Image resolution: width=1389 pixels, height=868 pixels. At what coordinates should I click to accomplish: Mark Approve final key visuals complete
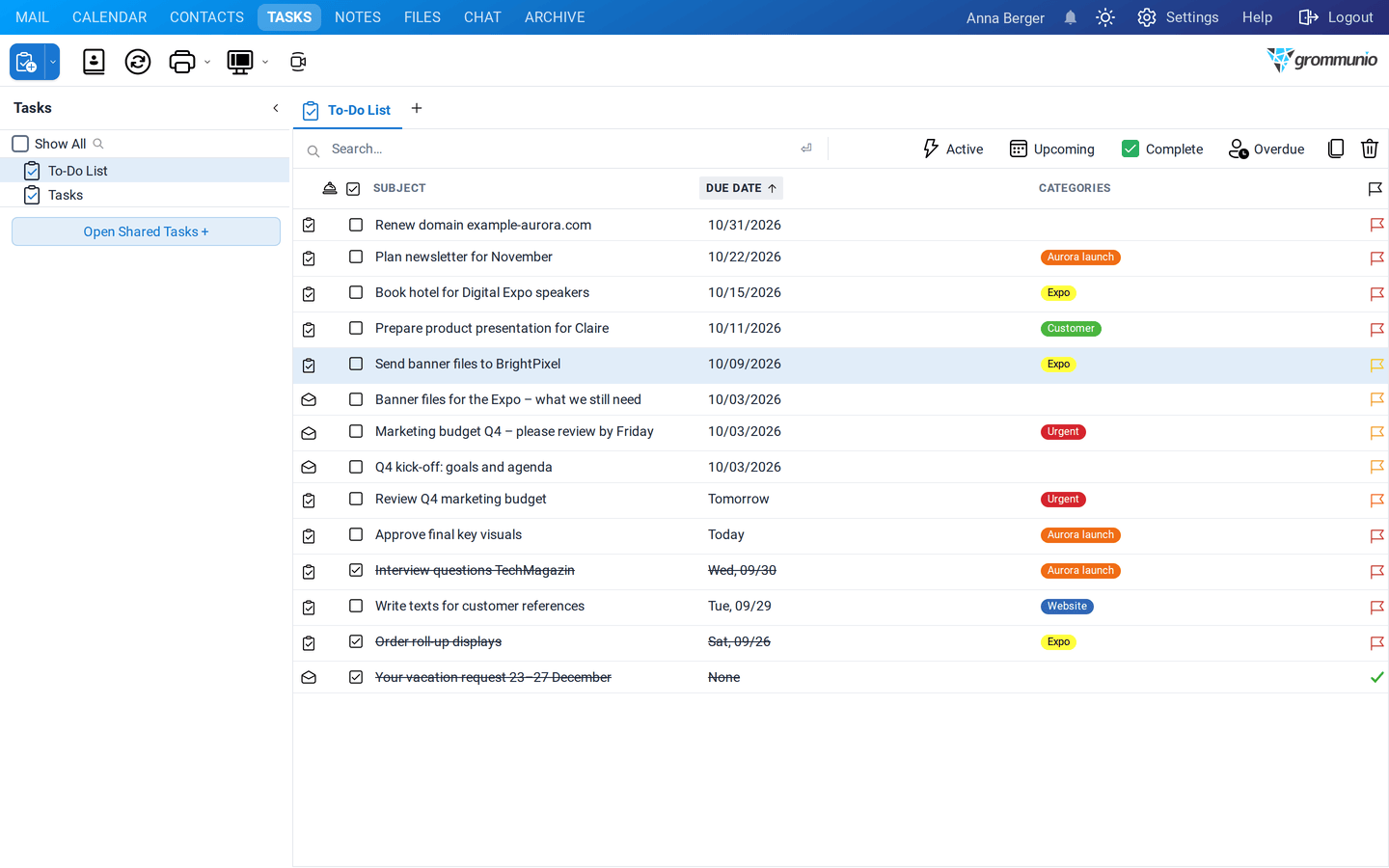click(356, 534)
